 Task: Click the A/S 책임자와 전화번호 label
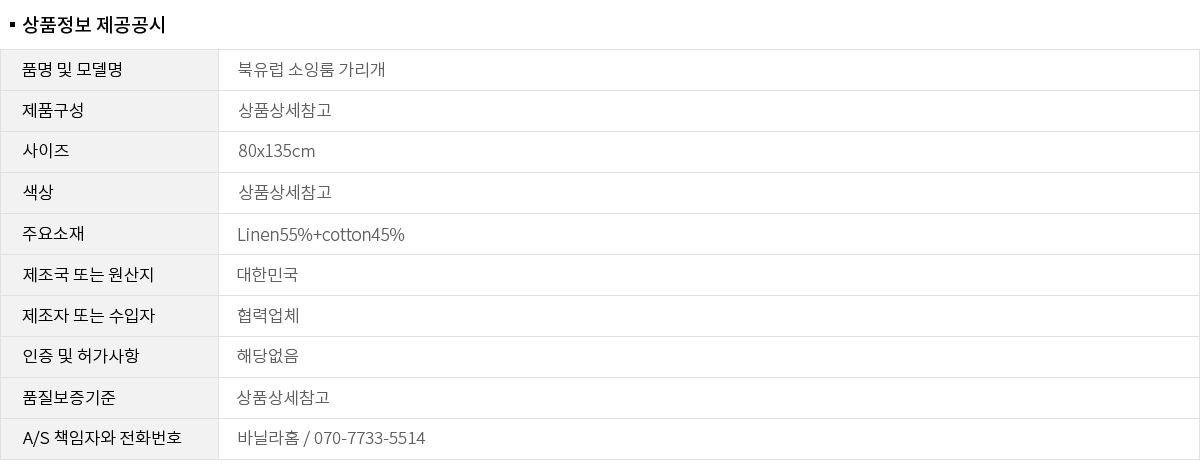pyautogui.click(x=102, y=438)
